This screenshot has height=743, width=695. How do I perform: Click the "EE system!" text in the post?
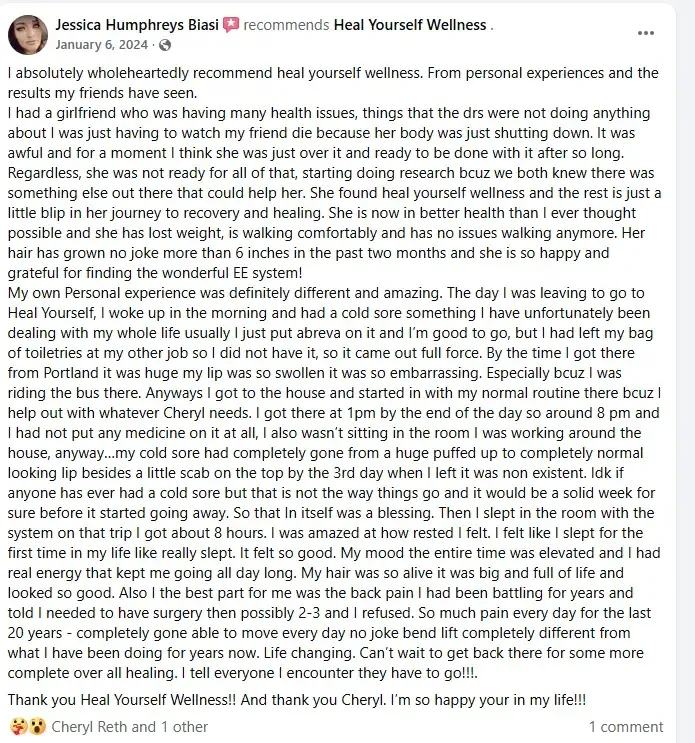pyautogui.click(x=268, y=273)
